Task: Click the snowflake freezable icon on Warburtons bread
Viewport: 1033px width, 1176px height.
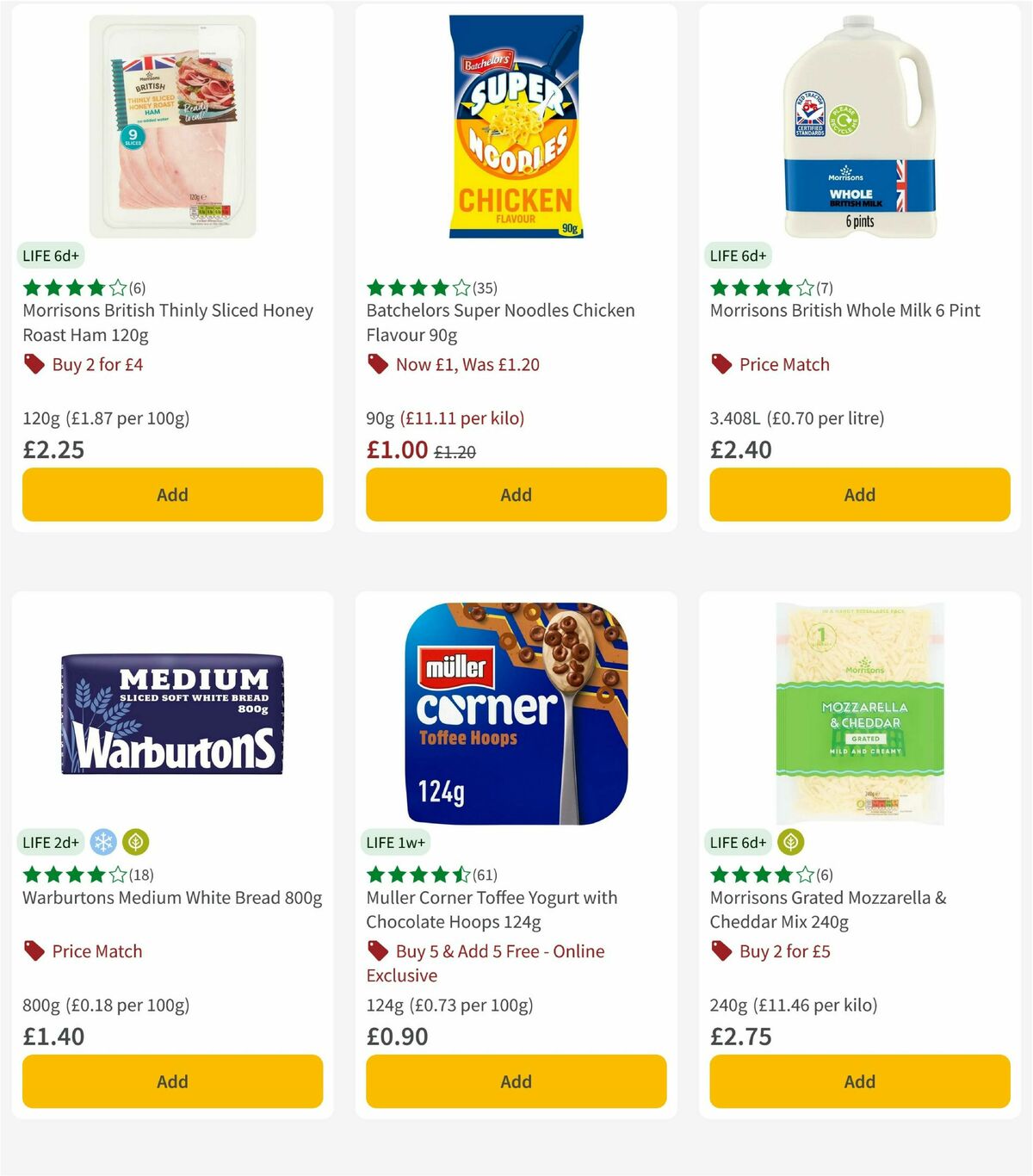Action: pyautogui.click(x=102, y=842)
